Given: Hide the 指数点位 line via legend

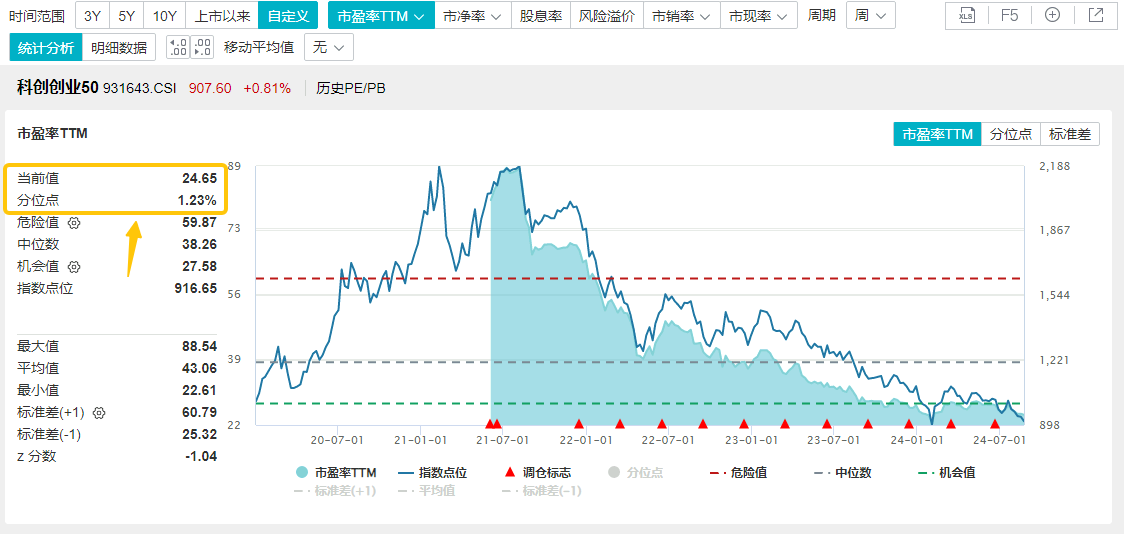Looking at the screenshot, I should pos(432,472).
